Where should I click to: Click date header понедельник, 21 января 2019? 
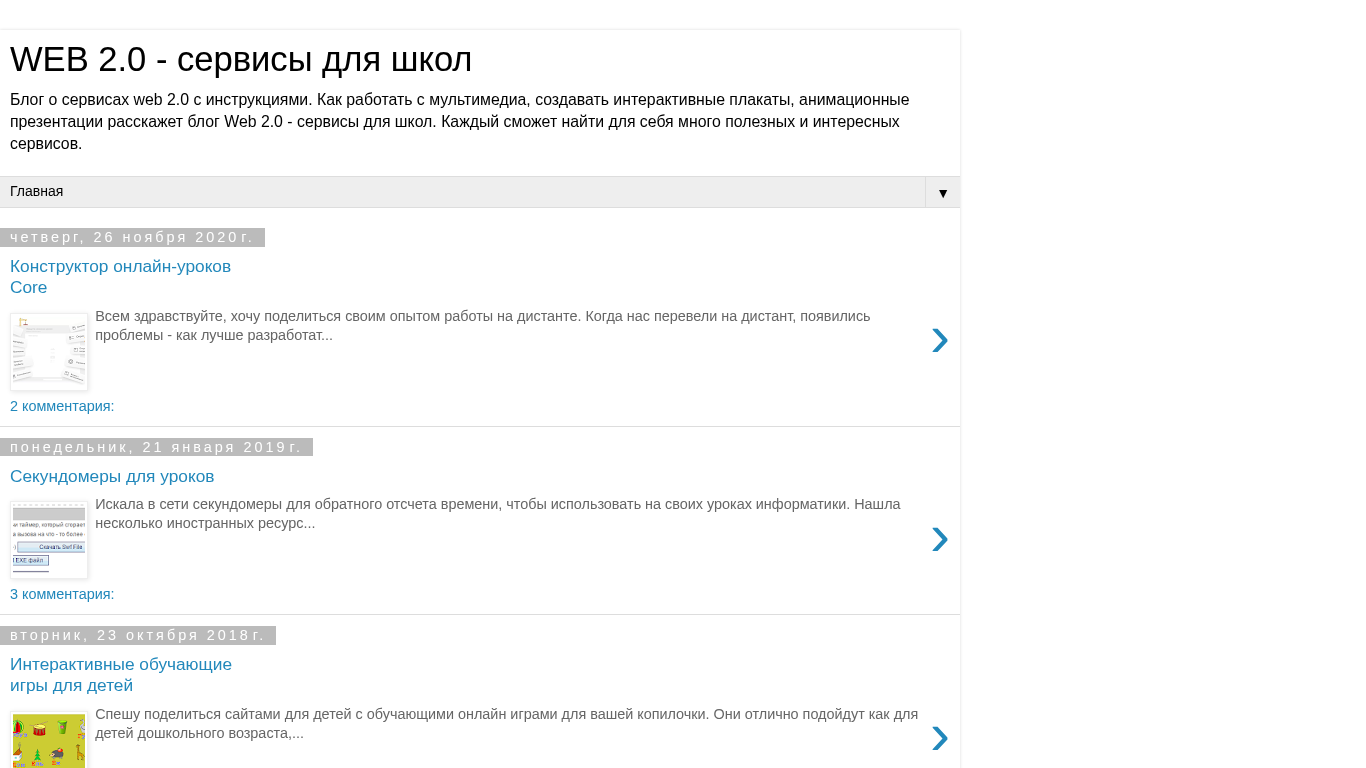pos(156,447)
